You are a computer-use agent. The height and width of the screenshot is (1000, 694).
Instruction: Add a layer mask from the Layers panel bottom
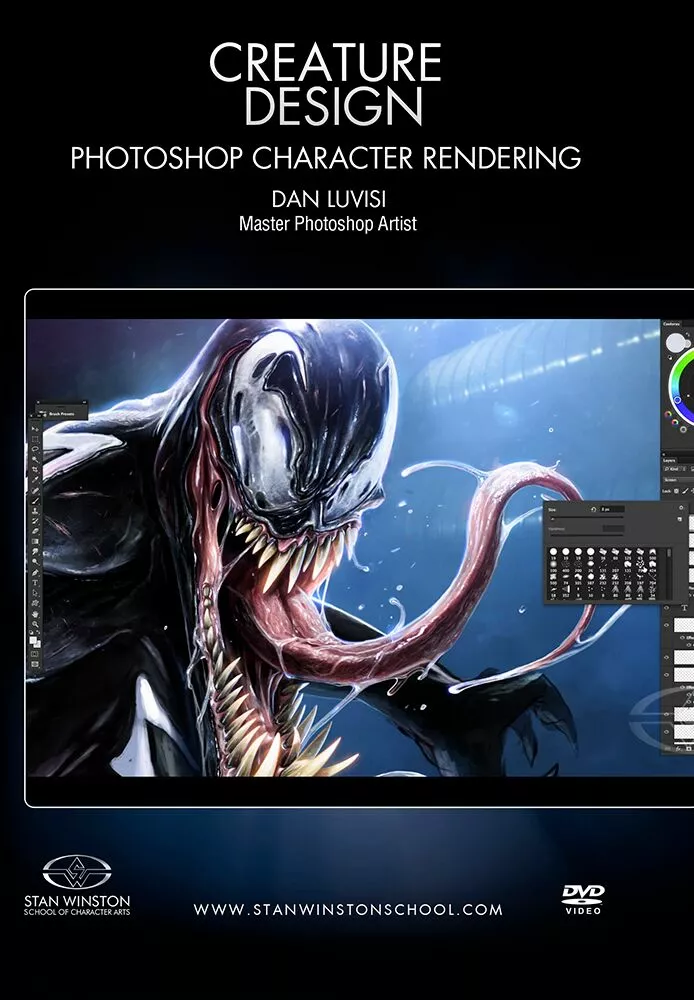(689, 749)
